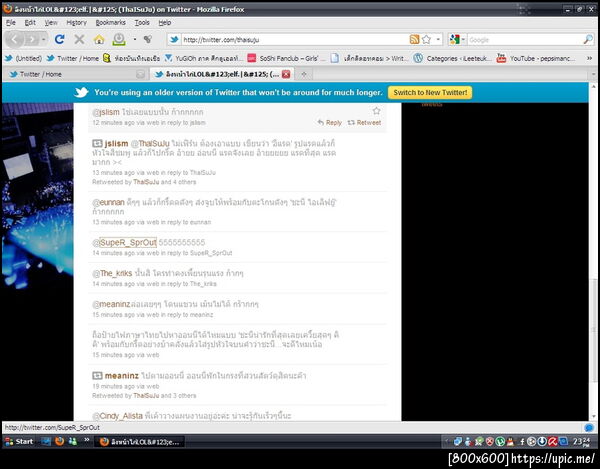Viewport: 600px width, 469px height.
Task: Open the Windows Start button
Action: coord(19,441)
